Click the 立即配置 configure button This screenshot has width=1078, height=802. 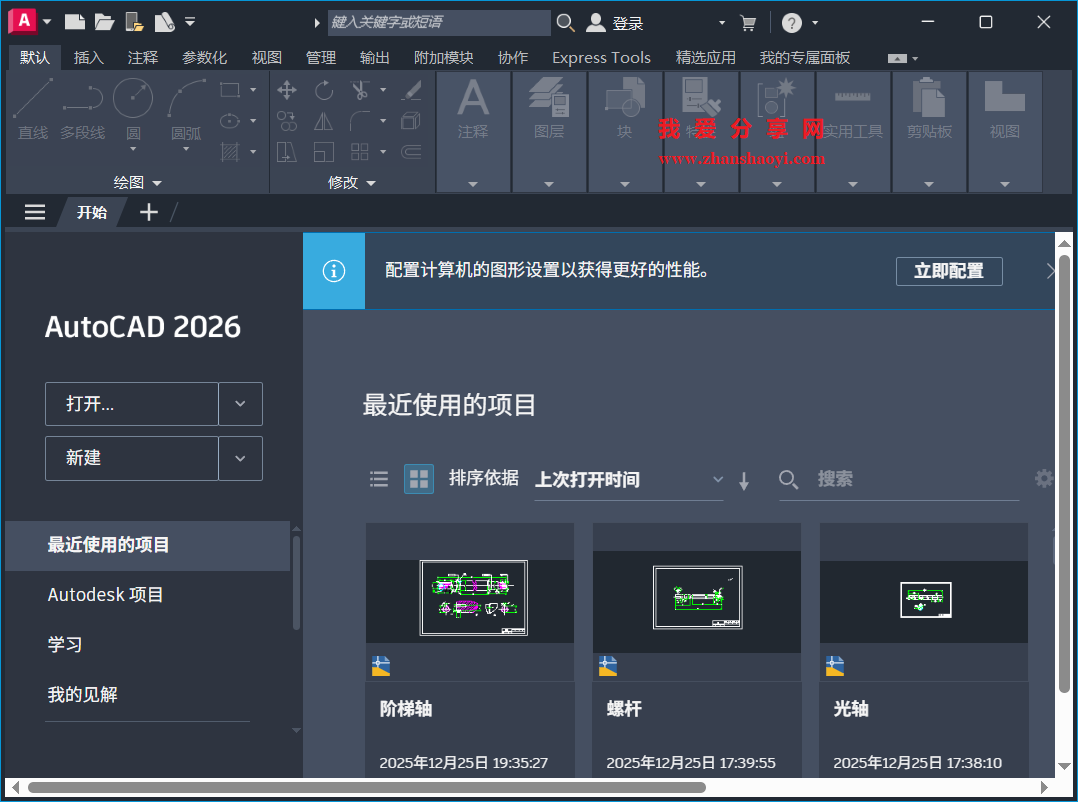(x=948, y=271)
